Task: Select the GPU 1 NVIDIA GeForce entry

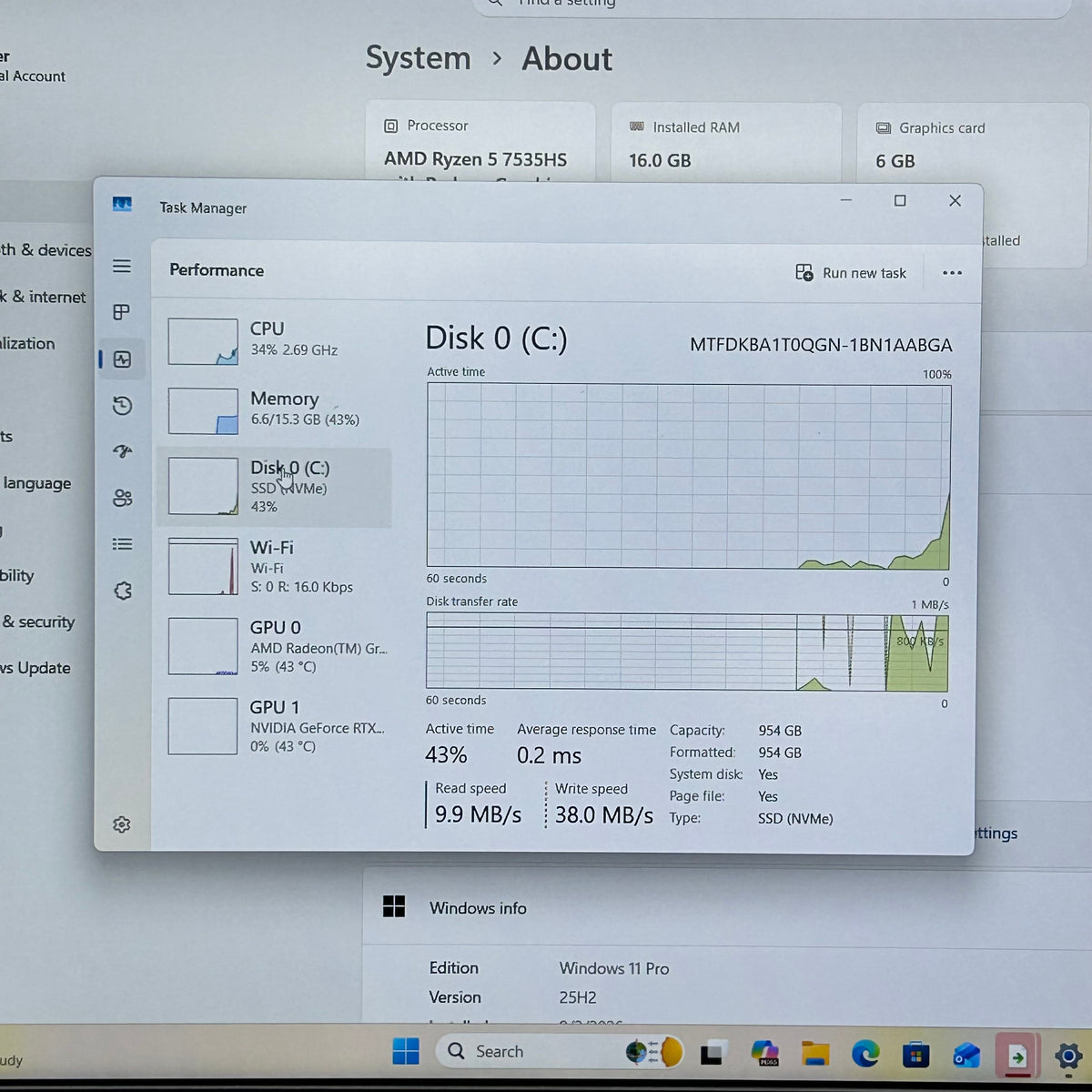Action: pyautogui.click(x=274, y=726)
